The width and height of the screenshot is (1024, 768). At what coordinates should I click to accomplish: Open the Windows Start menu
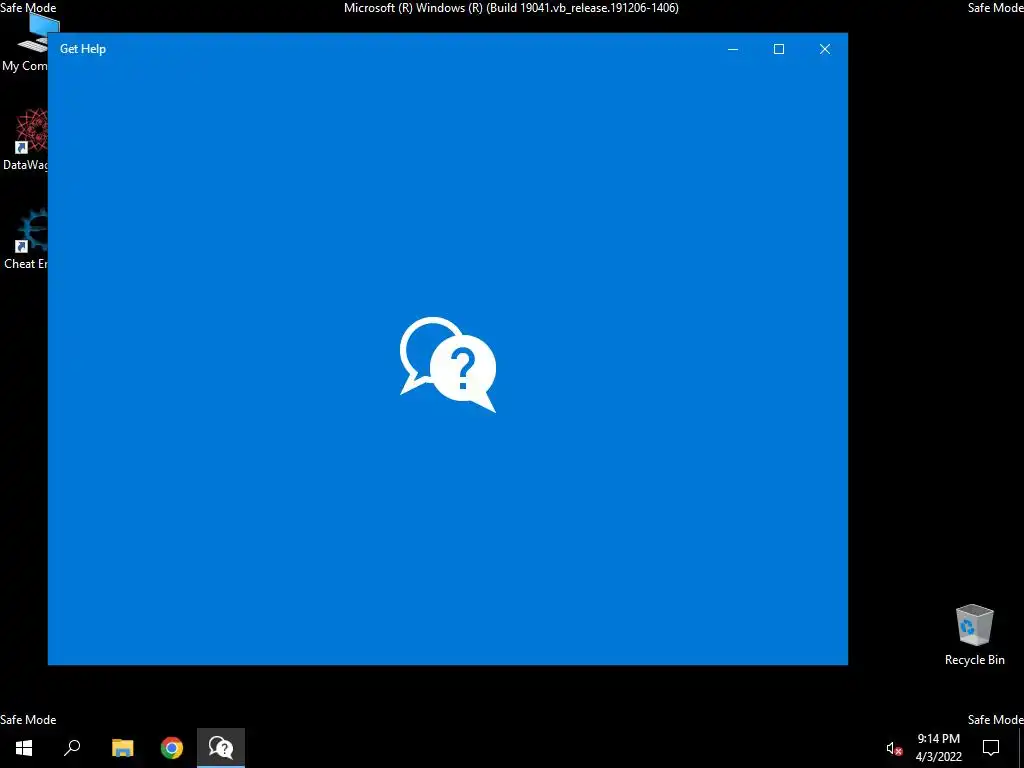pyautogui.click(x=24, y=748)
